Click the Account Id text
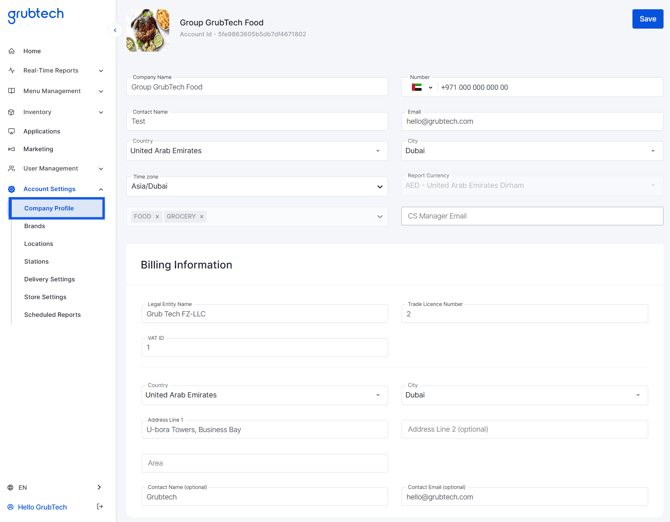Screen dimensions: 670x522 [x=243, y=34]
